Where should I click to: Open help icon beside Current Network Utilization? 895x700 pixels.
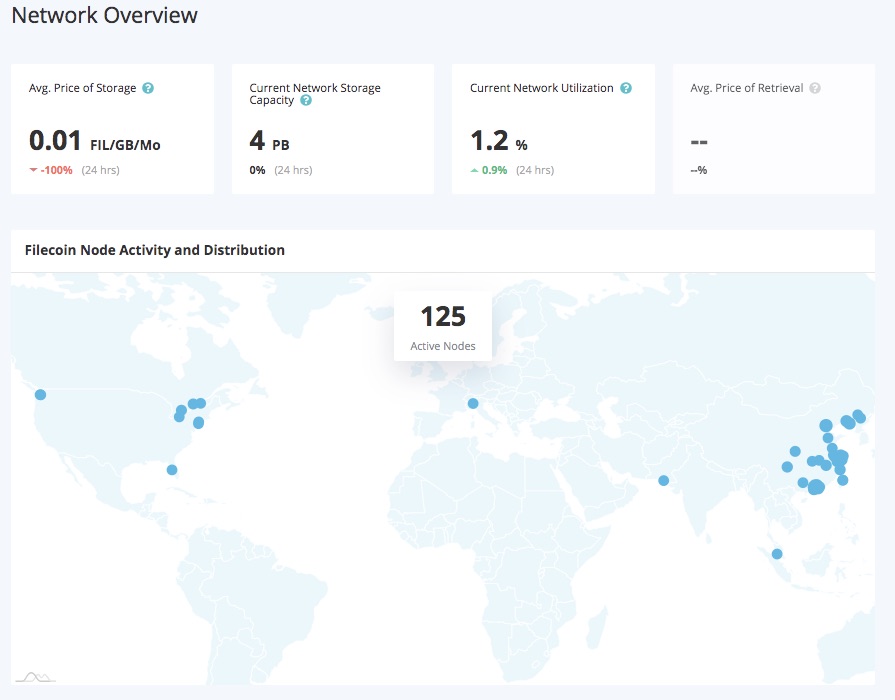(626, 88)
